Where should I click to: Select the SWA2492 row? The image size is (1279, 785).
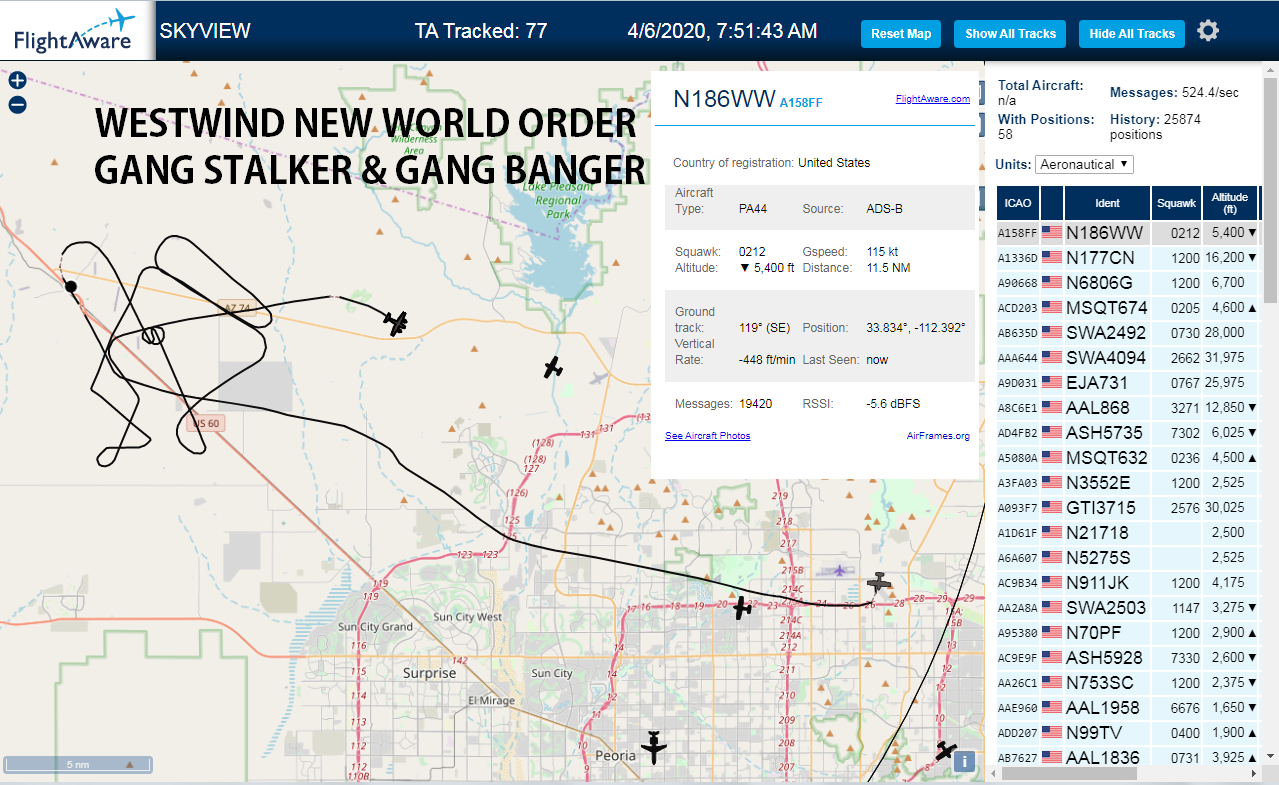point(1128,332)
